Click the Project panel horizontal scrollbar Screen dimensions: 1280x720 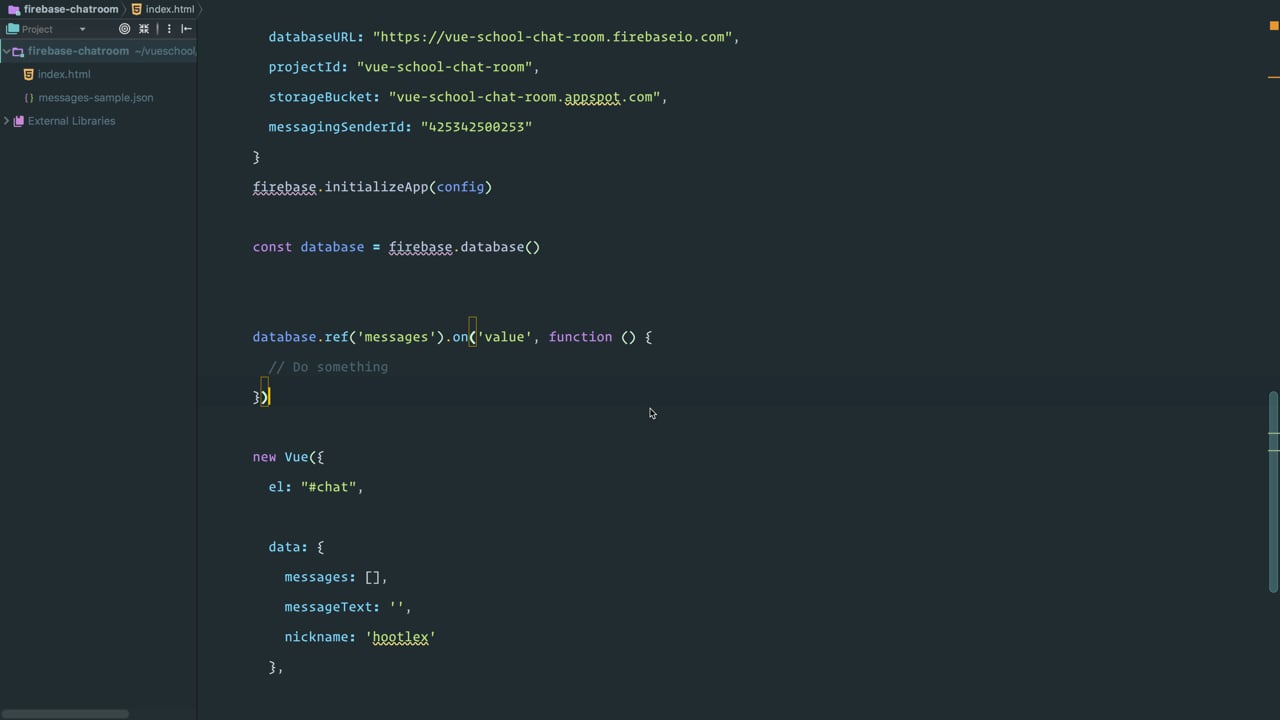point(65,714)
